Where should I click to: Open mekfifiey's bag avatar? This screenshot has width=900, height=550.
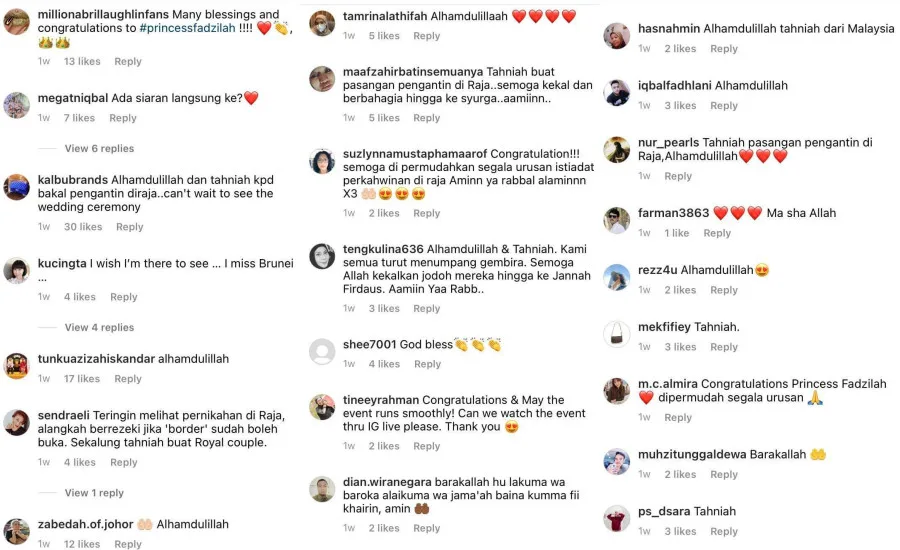(617, 334)
